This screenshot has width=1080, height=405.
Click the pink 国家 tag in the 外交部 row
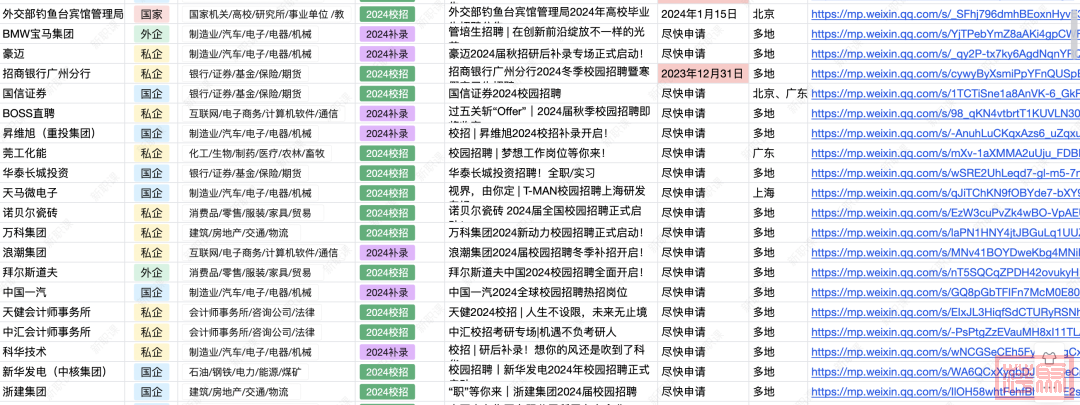152,13
